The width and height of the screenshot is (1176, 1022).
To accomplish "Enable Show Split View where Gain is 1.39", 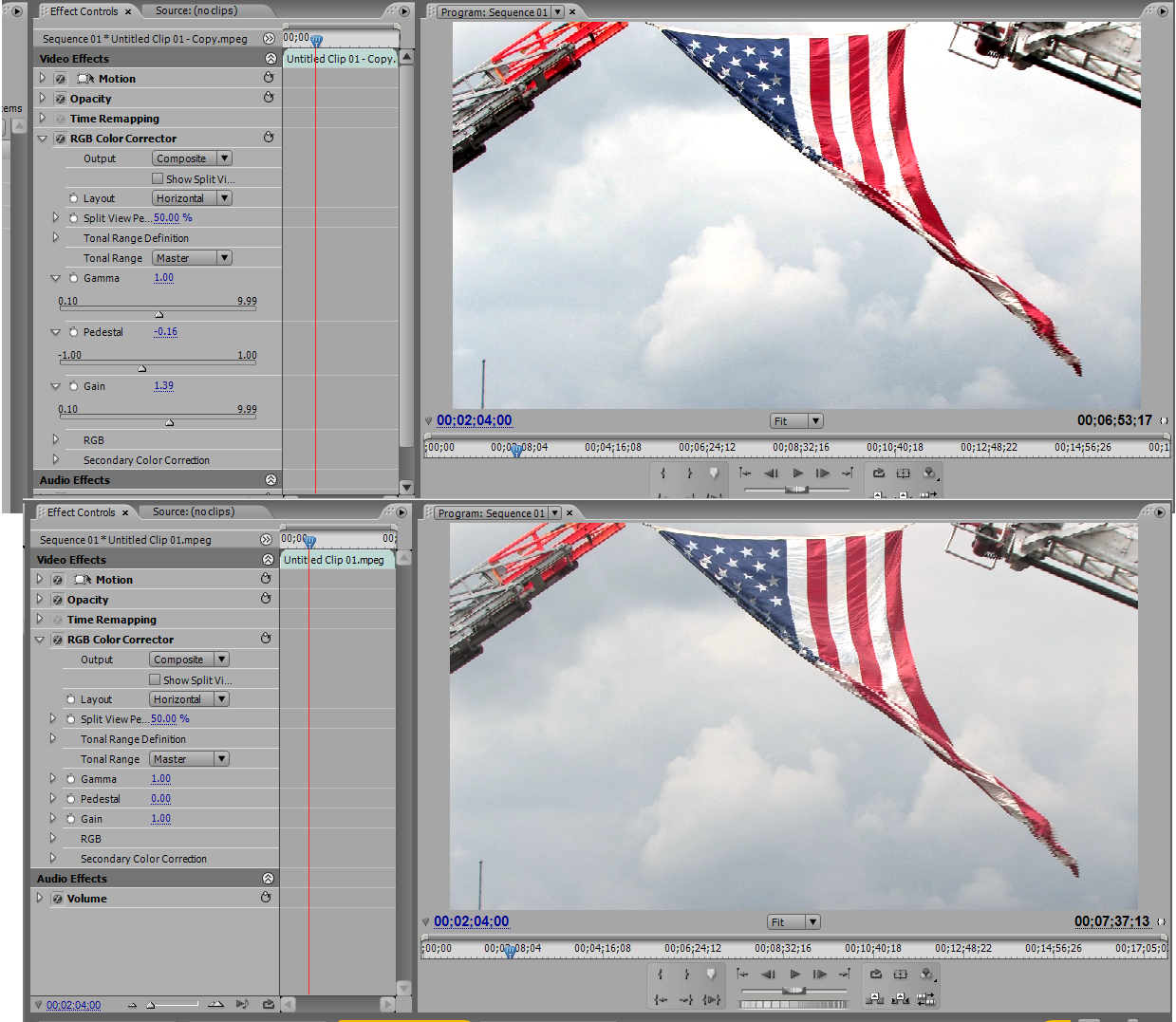I will click(x=158, y=178).
